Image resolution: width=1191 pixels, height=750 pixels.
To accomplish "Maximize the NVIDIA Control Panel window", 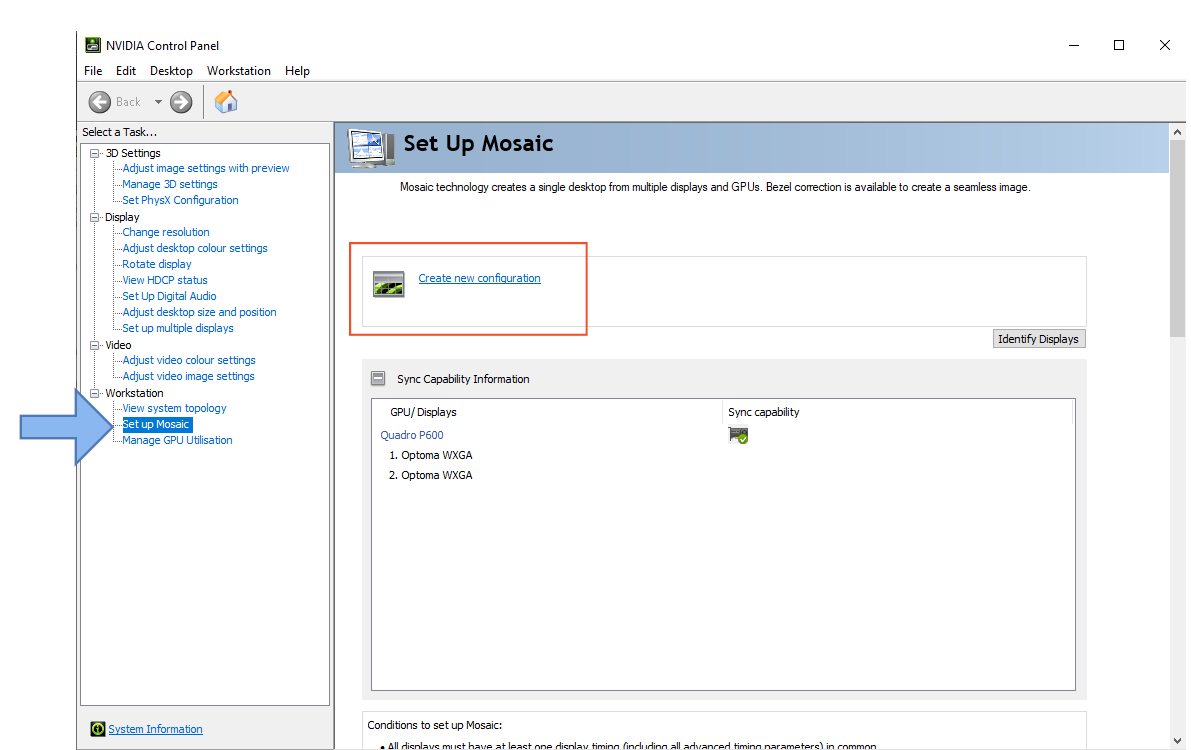I will point(1119,45).
